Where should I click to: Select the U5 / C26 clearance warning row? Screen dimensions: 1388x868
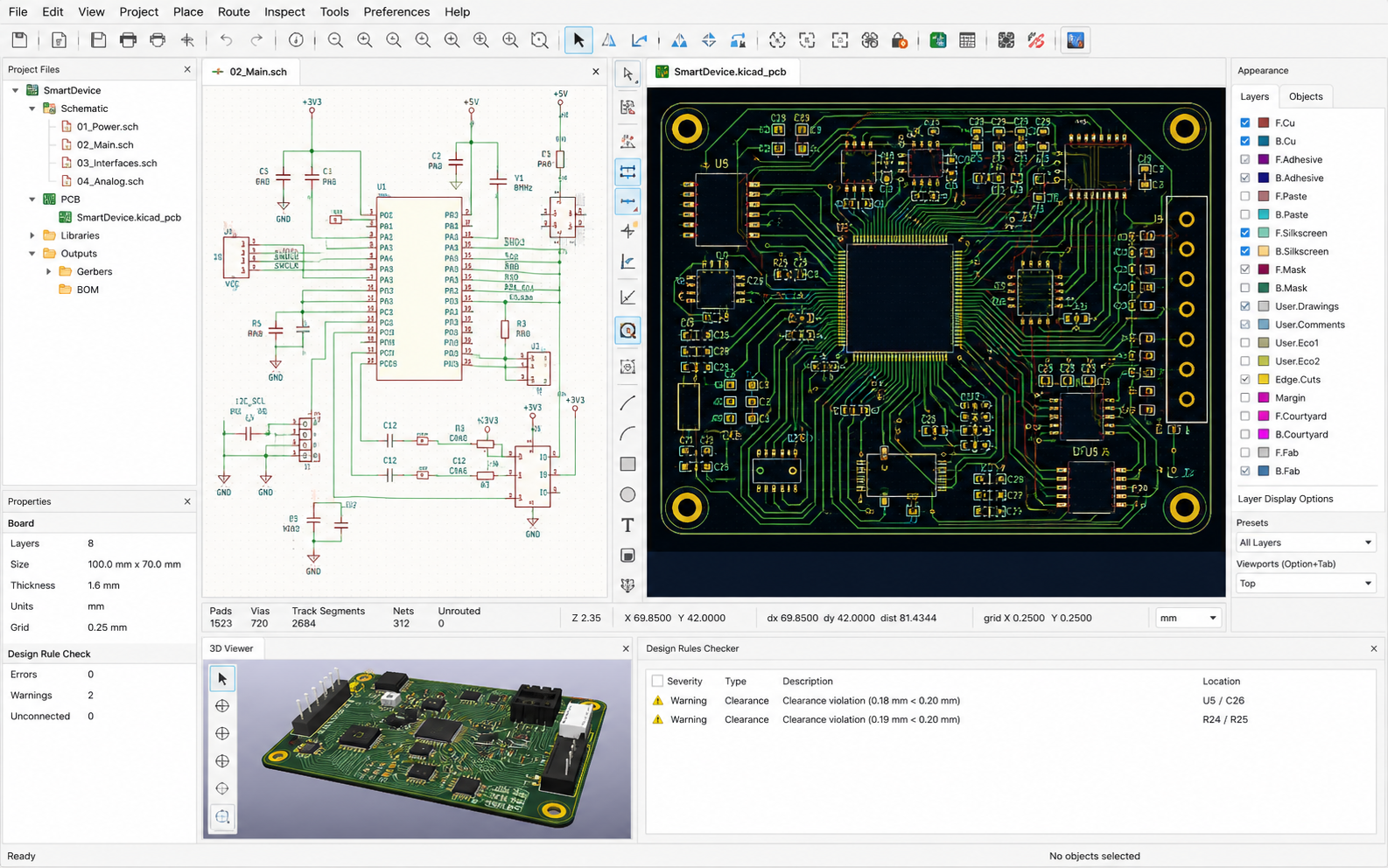point(1010,701)
